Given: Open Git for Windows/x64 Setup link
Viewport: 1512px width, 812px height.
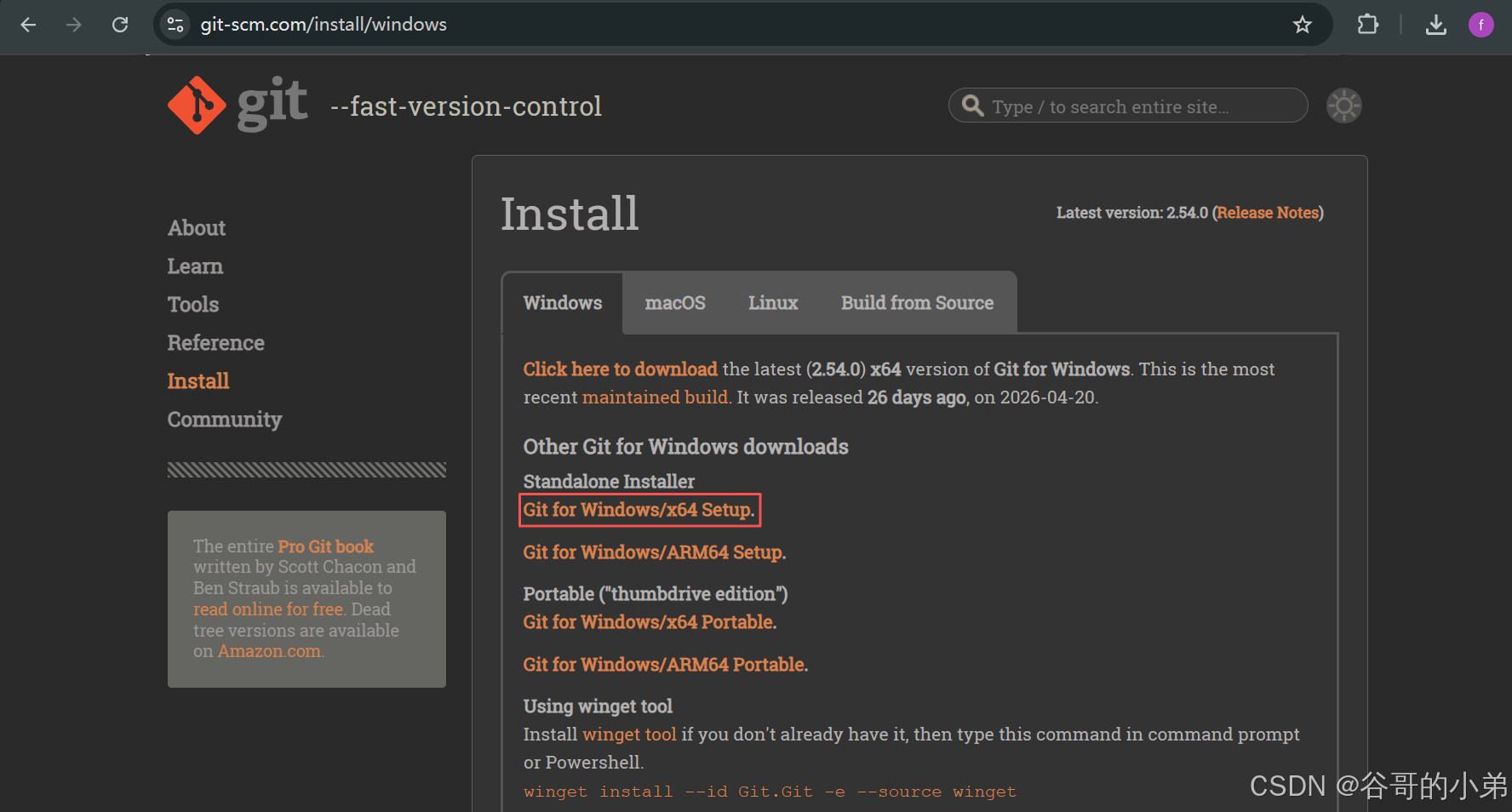Looking at the screenshot, I should tap(639, 510).
